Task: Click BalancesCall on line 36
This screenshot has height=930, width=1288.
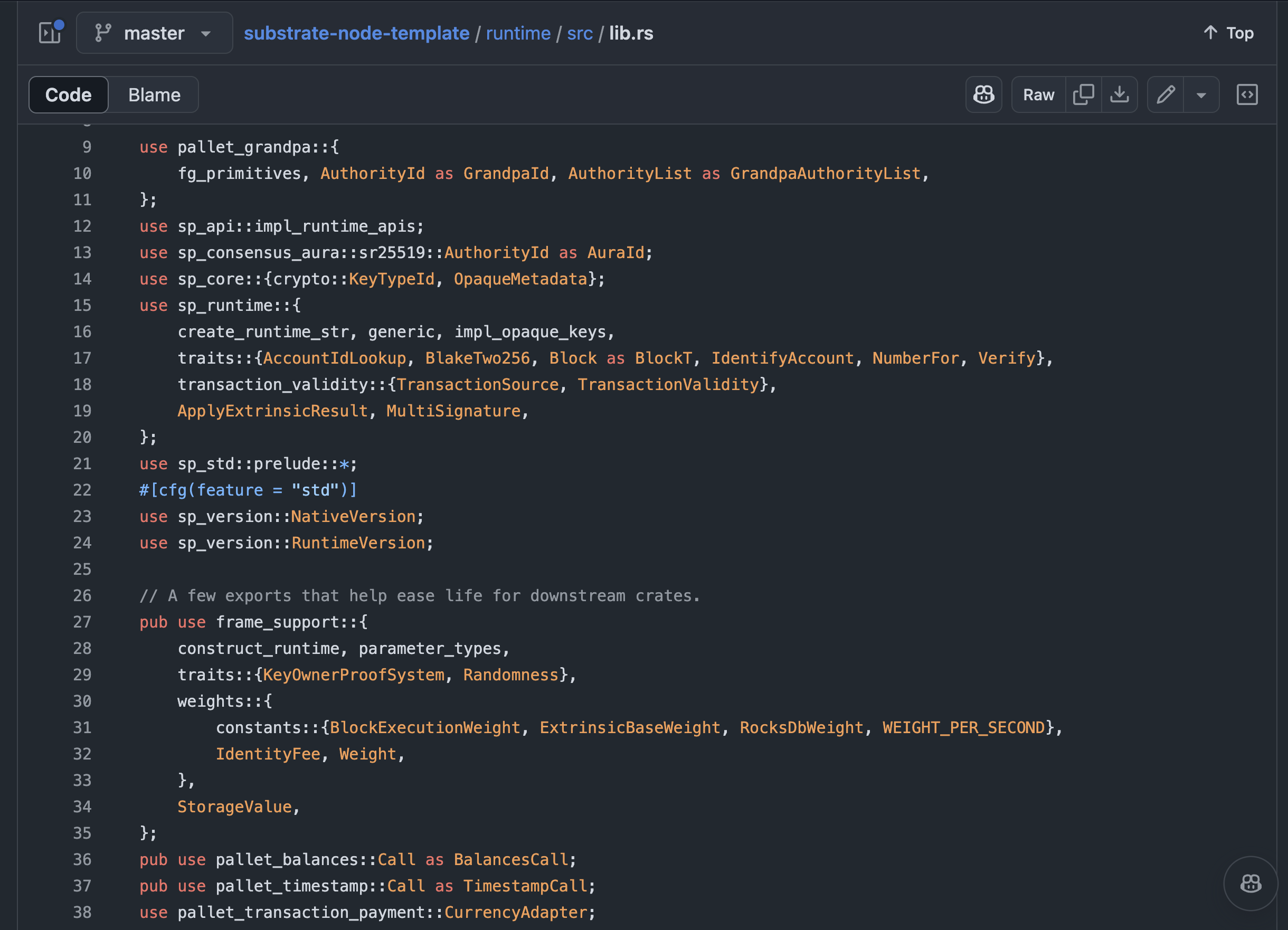Action: click(x=510, y=860)
